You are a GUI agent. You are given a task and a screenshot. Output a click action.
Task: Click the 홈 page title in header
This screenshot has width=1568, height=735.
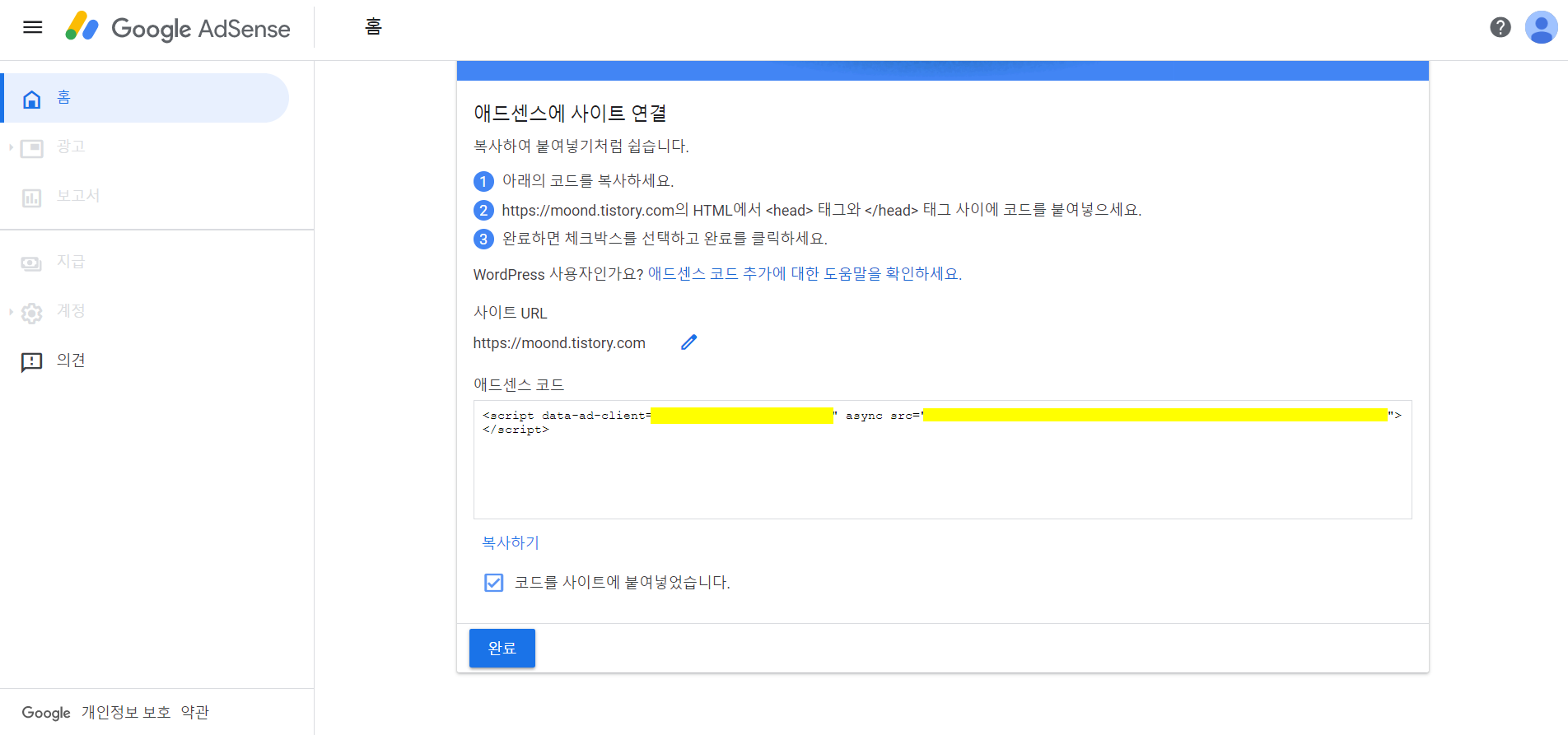coord(373,27)
